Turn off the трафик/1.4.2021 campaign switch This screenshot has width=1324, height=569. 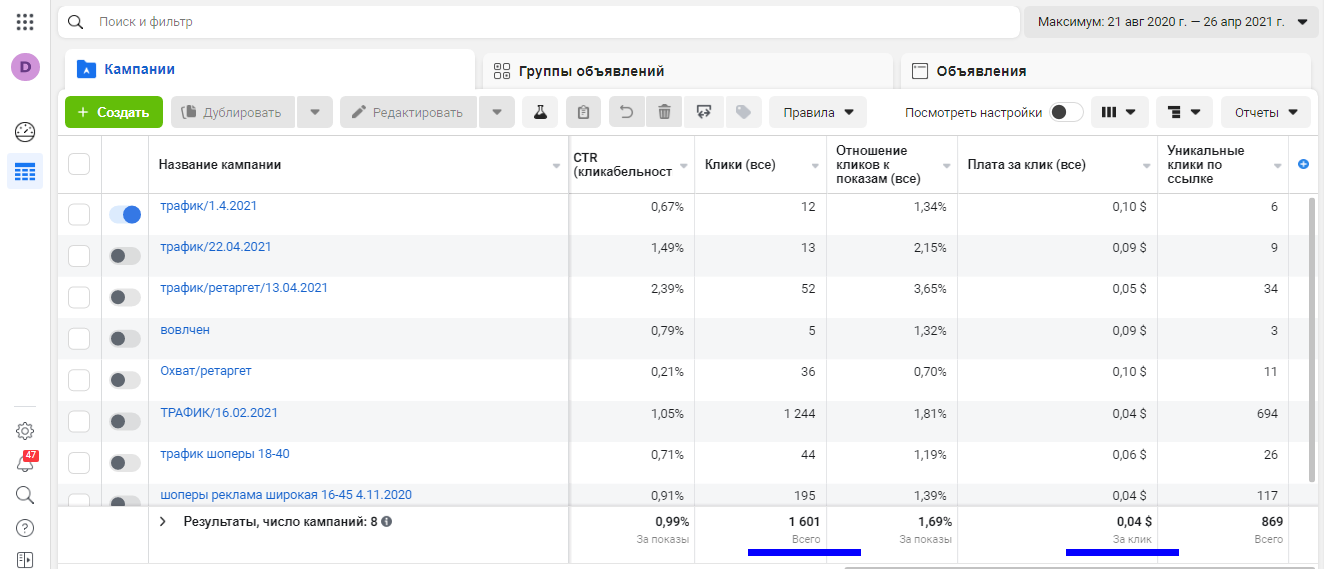tap(125, 214)
